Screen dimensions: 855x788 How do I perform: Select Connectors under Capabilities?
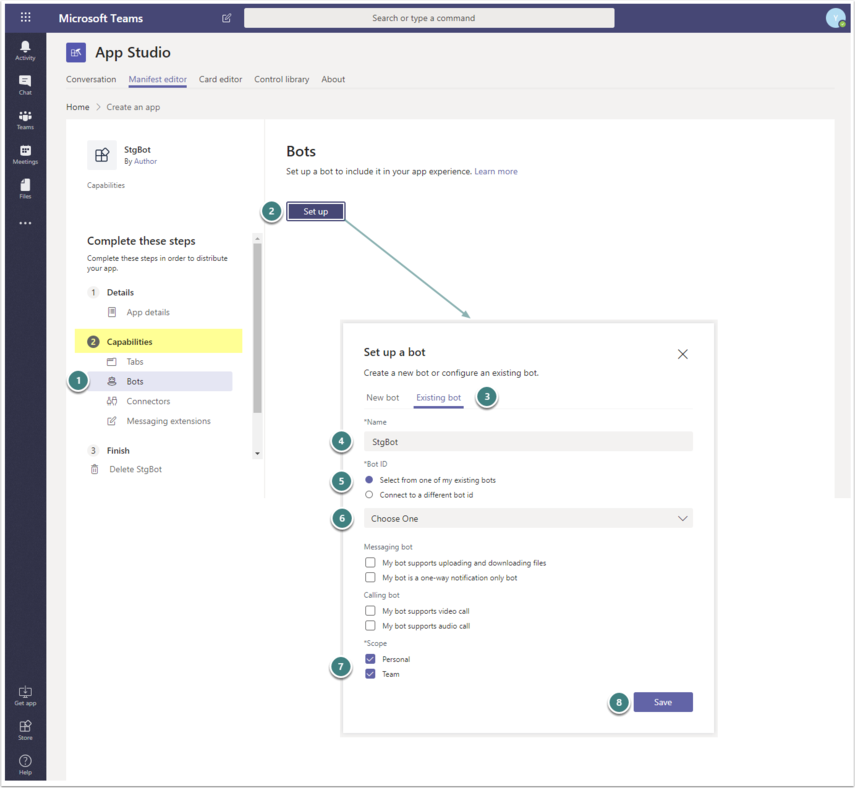coord(148,401)
